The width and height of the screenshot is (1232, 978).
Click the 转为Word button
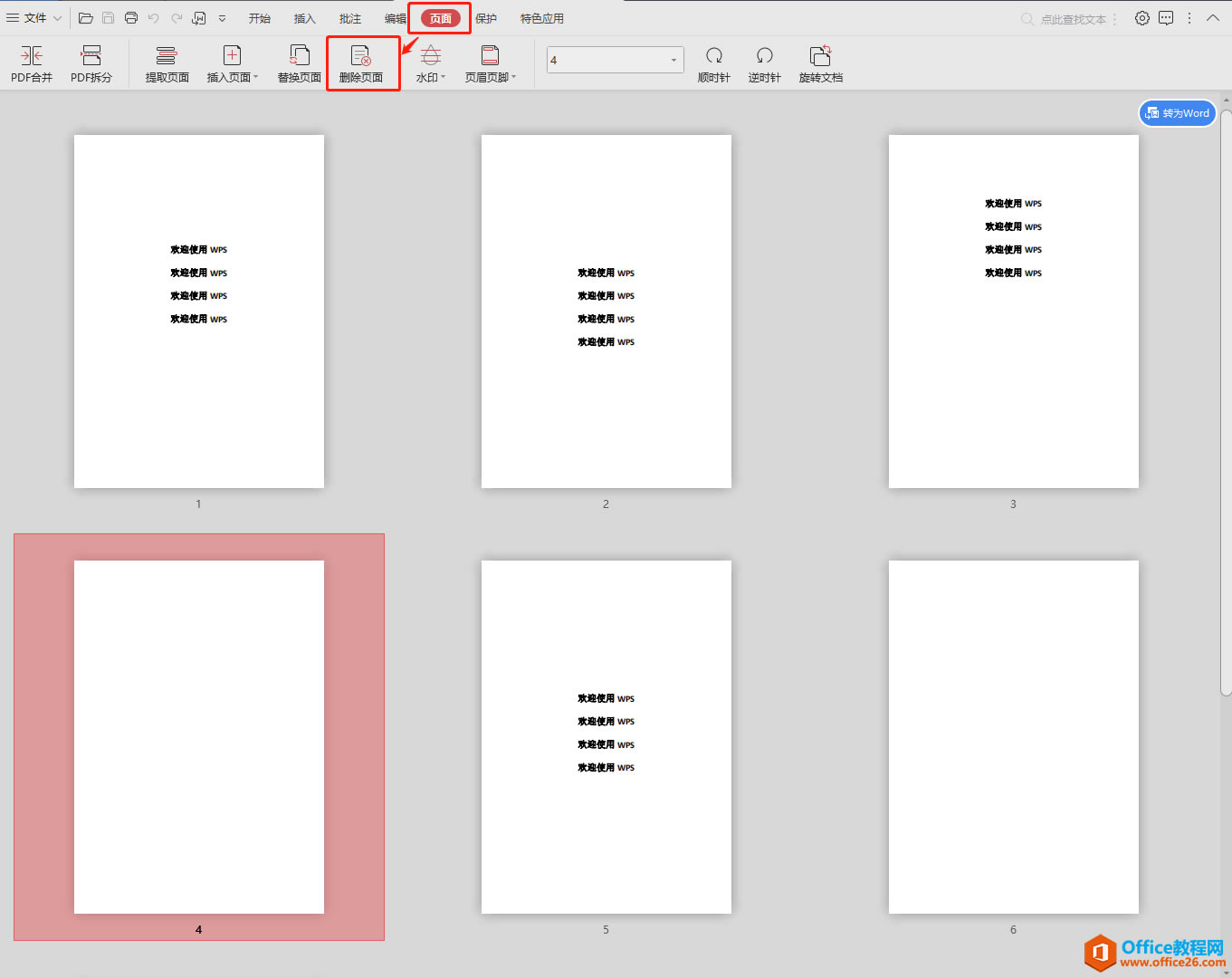click(1177, 113)
